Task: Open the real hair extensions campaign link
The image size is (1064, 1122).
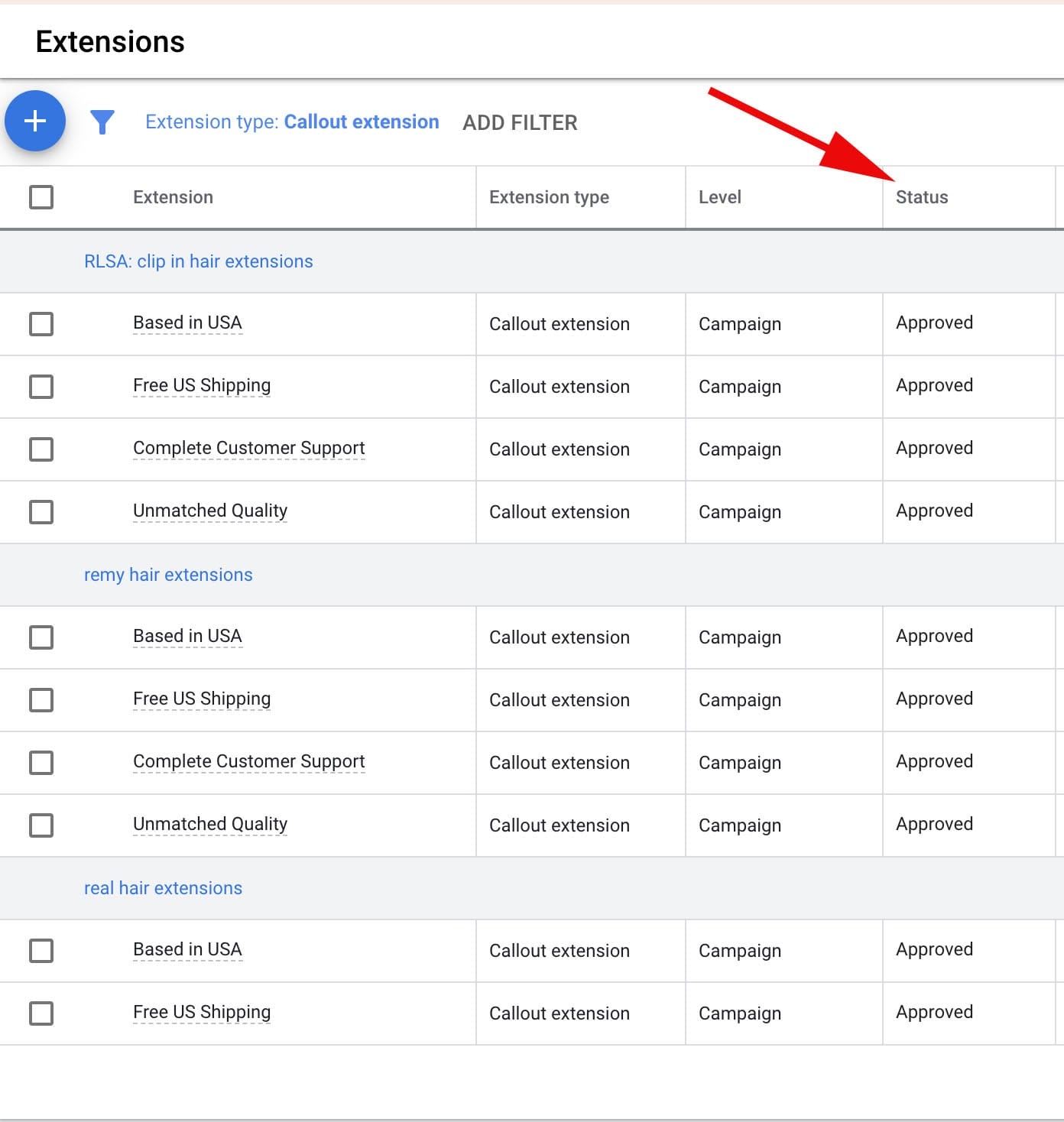Action: (163, 888)
